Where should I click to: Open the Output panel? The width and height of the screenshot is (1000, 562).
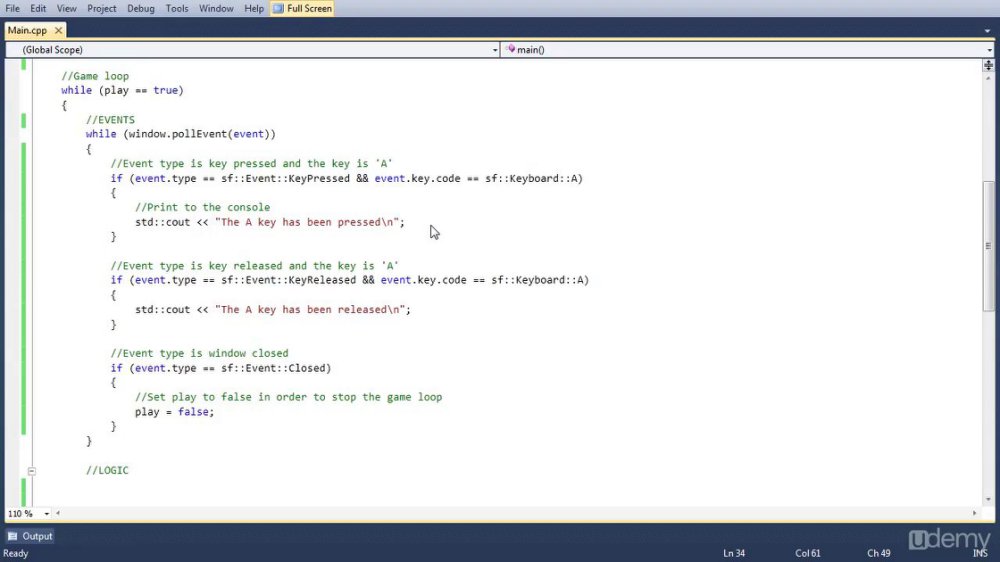click(30, 536)
